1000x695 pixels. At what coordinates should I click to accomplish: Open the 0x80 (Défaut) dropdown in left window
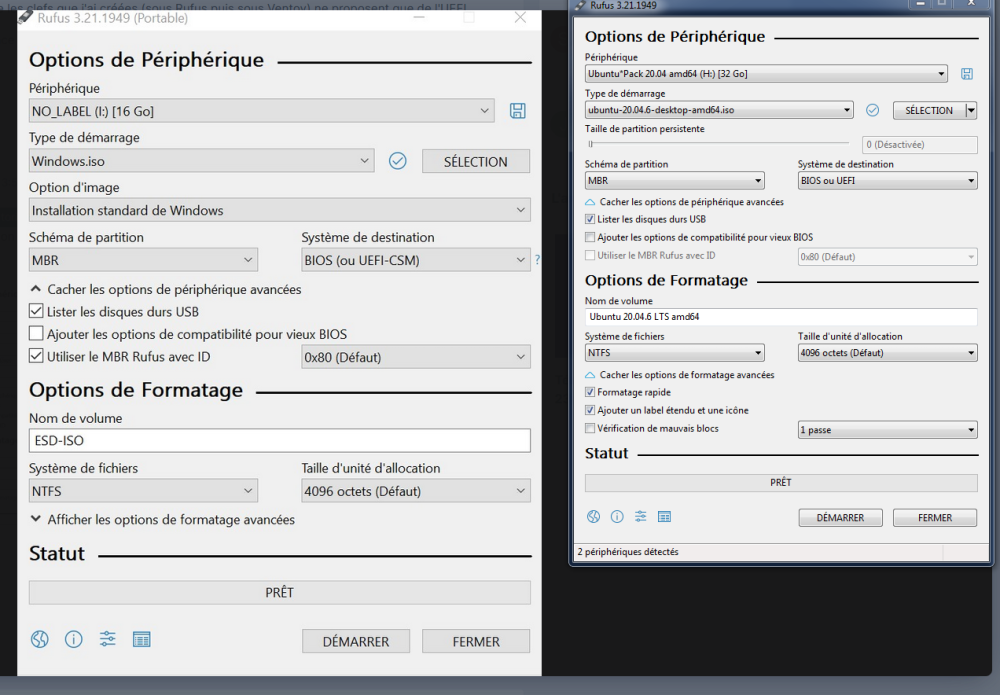coord(416,357)
